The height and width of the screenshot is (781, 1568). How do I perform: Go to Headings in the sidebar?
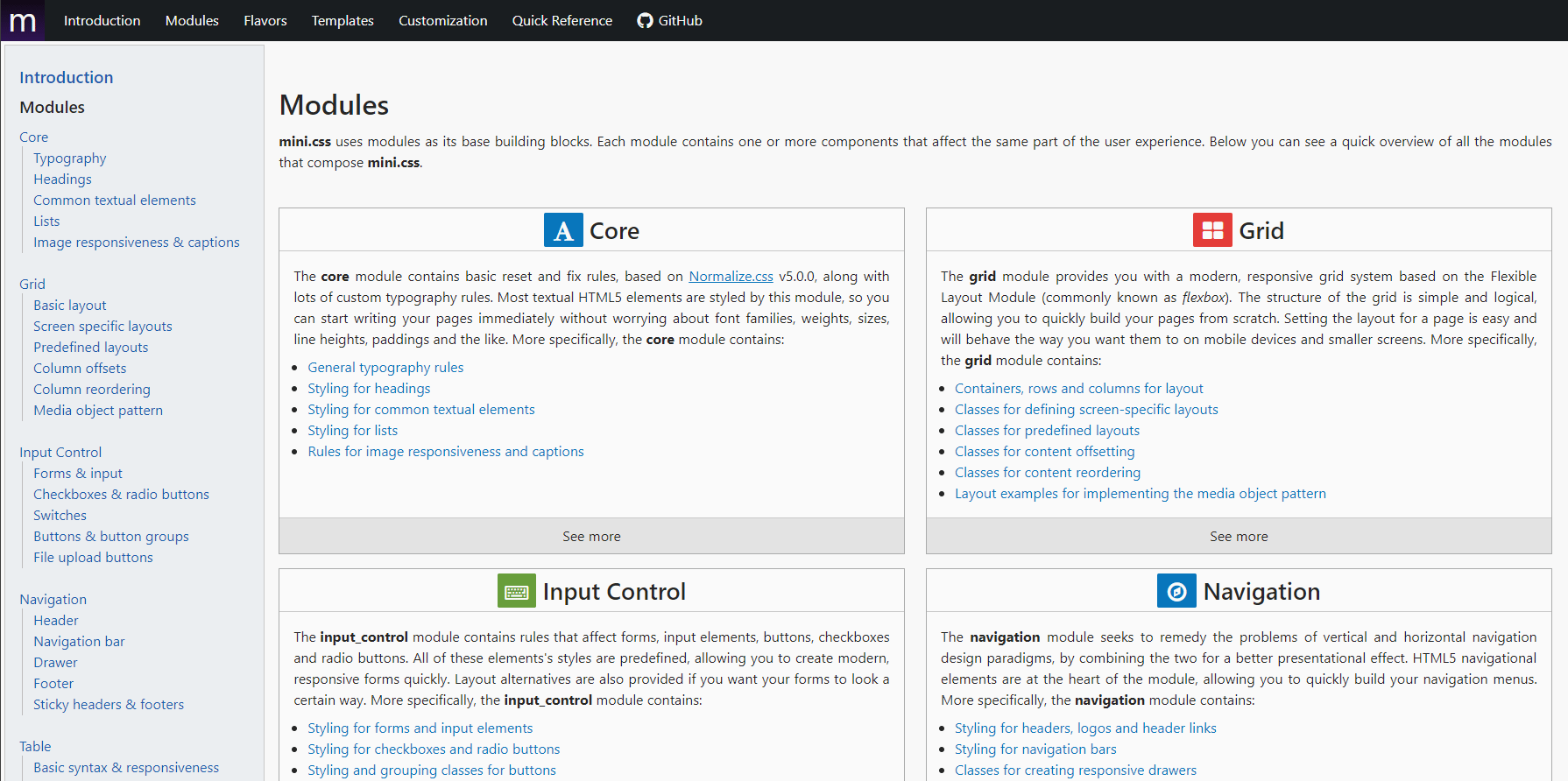click(62, 179)
